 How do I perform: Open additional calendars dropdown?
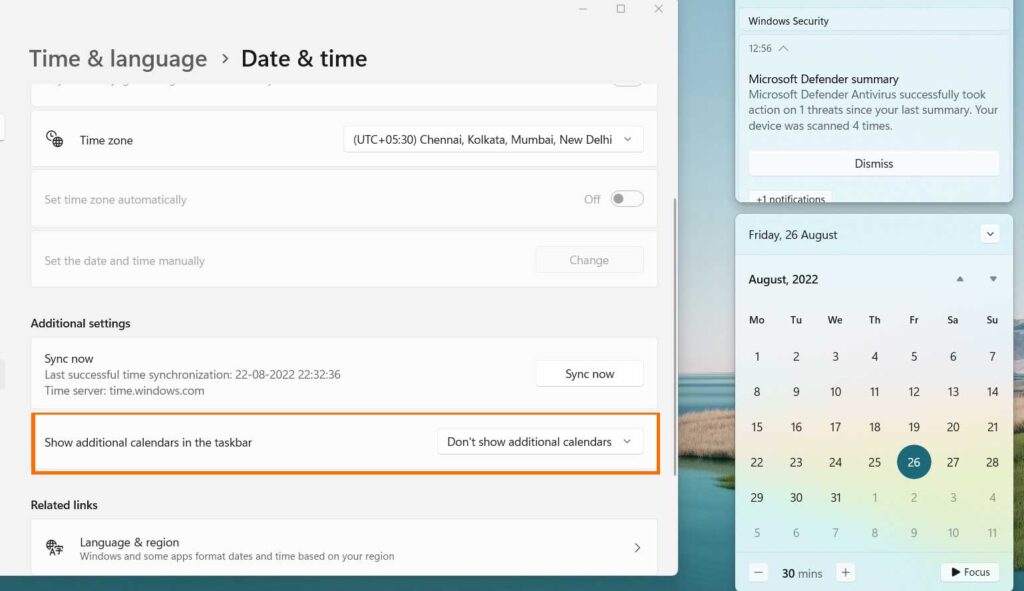click(539, 442)
